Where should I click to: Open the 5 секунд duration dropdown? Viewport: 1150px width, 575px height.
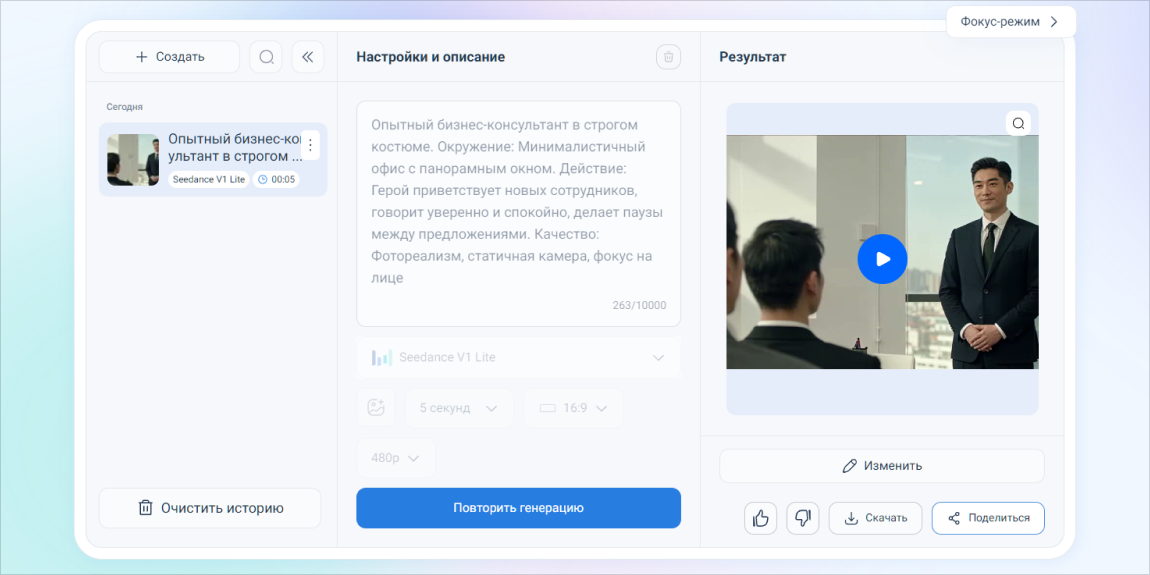pyautogui.click(x=460, y=408)
